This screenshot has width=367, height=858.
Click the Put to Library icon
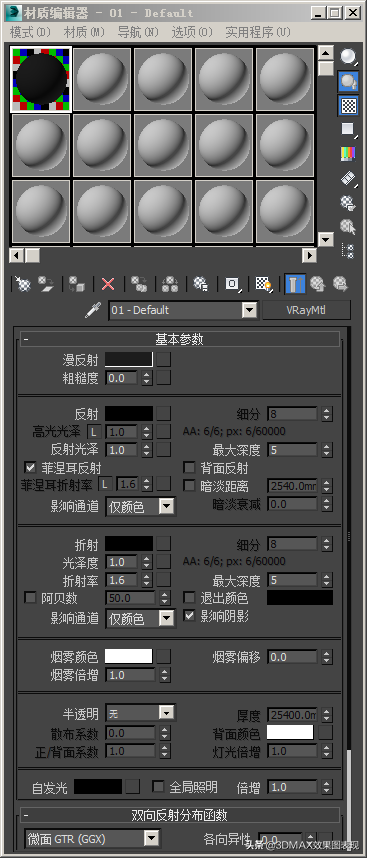pos(201,283)
